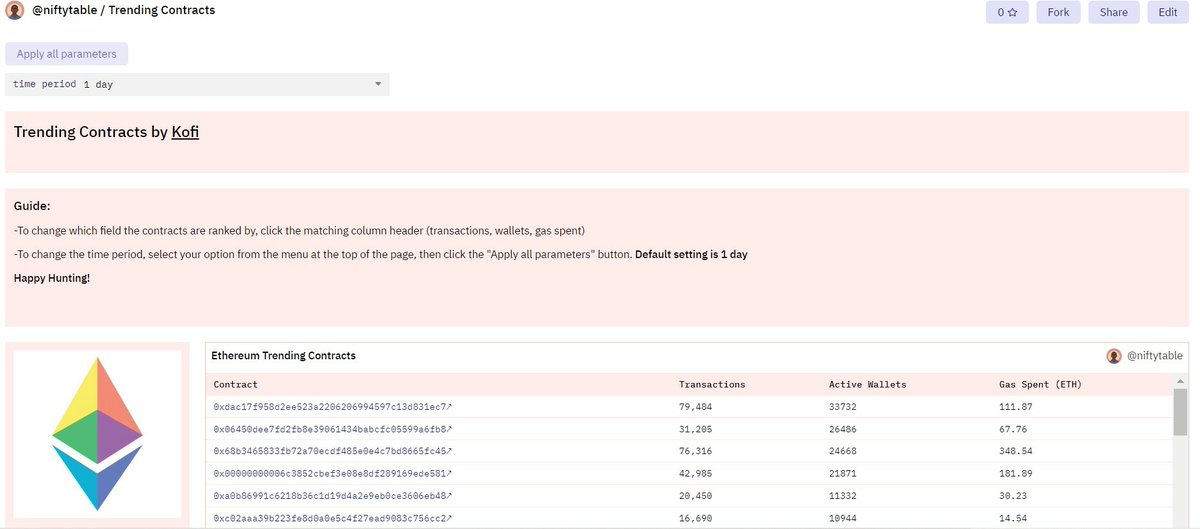Open contract link 0xdac17f958d2ee523a2206206994597c13d831ec7

tap(333, 407)
